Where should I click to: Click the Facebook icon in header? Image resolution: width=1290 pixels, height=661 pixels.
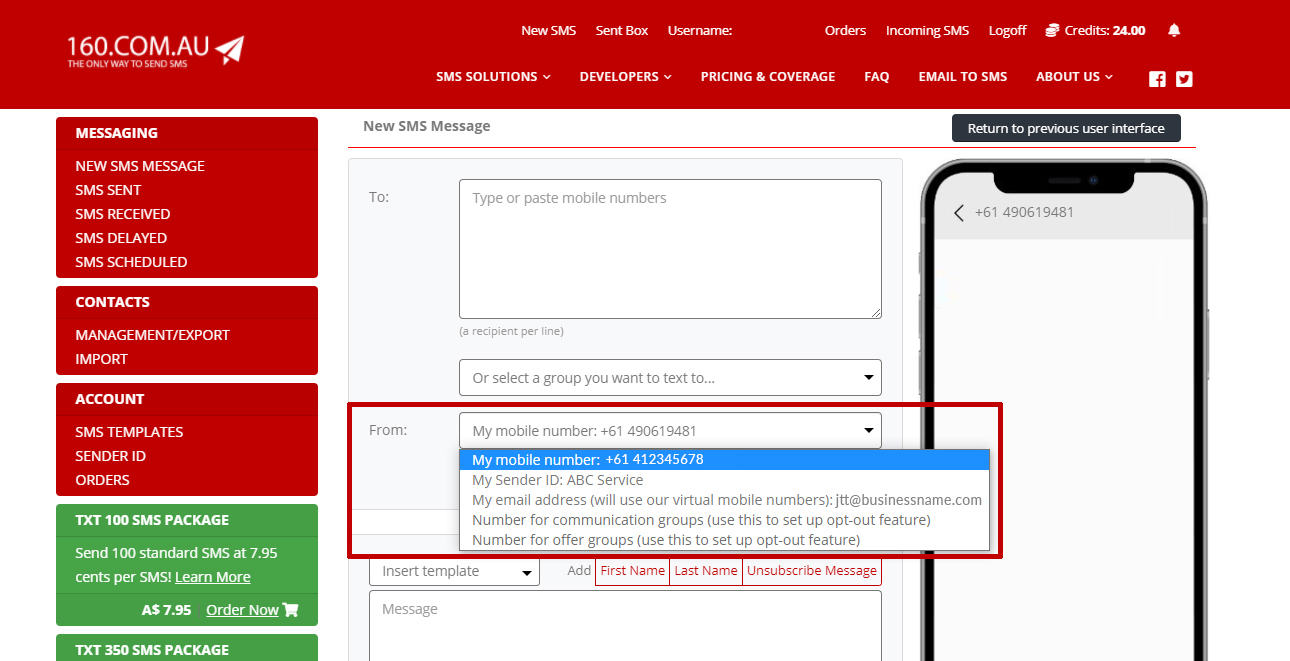tap(1157, 79)
